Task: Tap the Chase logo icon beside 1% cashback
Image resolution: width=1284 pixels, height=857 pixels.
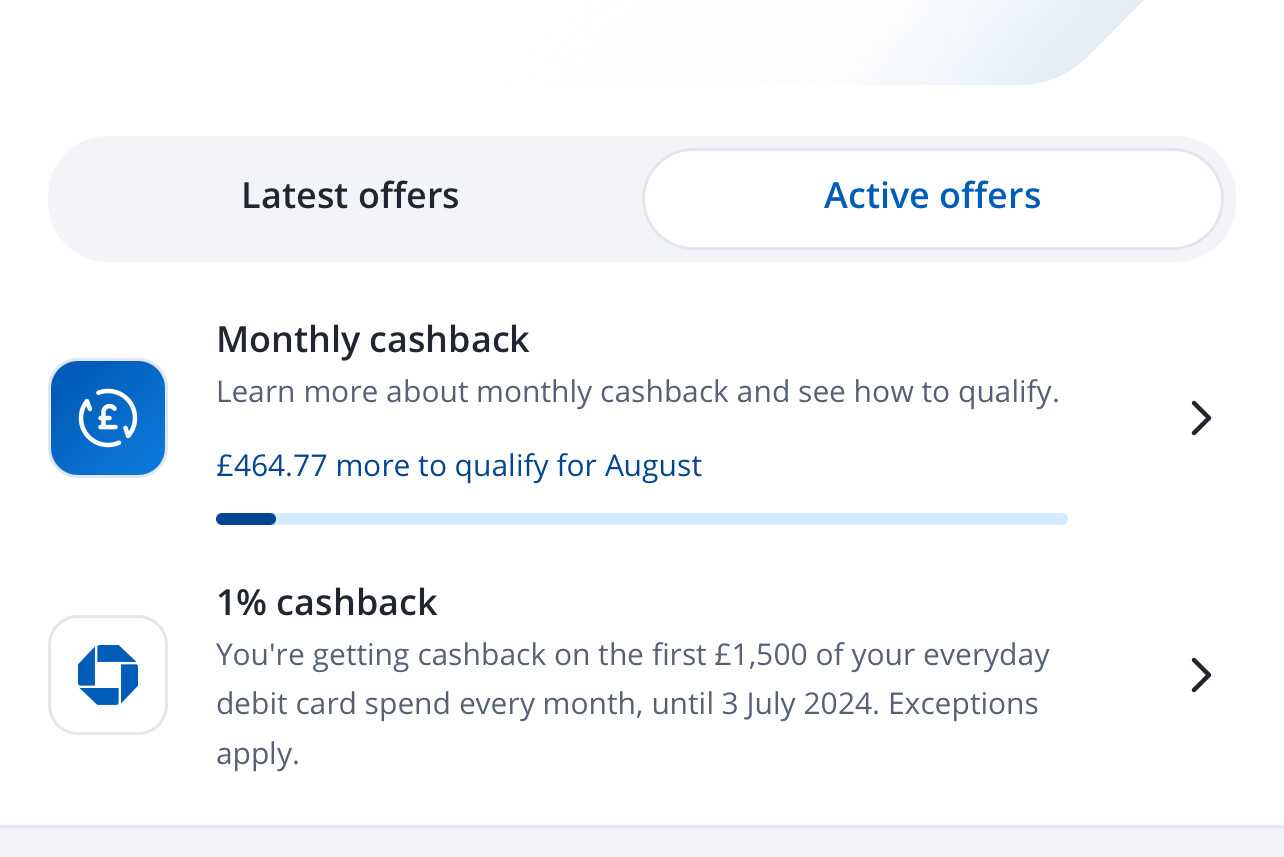Action: [x=108, y=675]
